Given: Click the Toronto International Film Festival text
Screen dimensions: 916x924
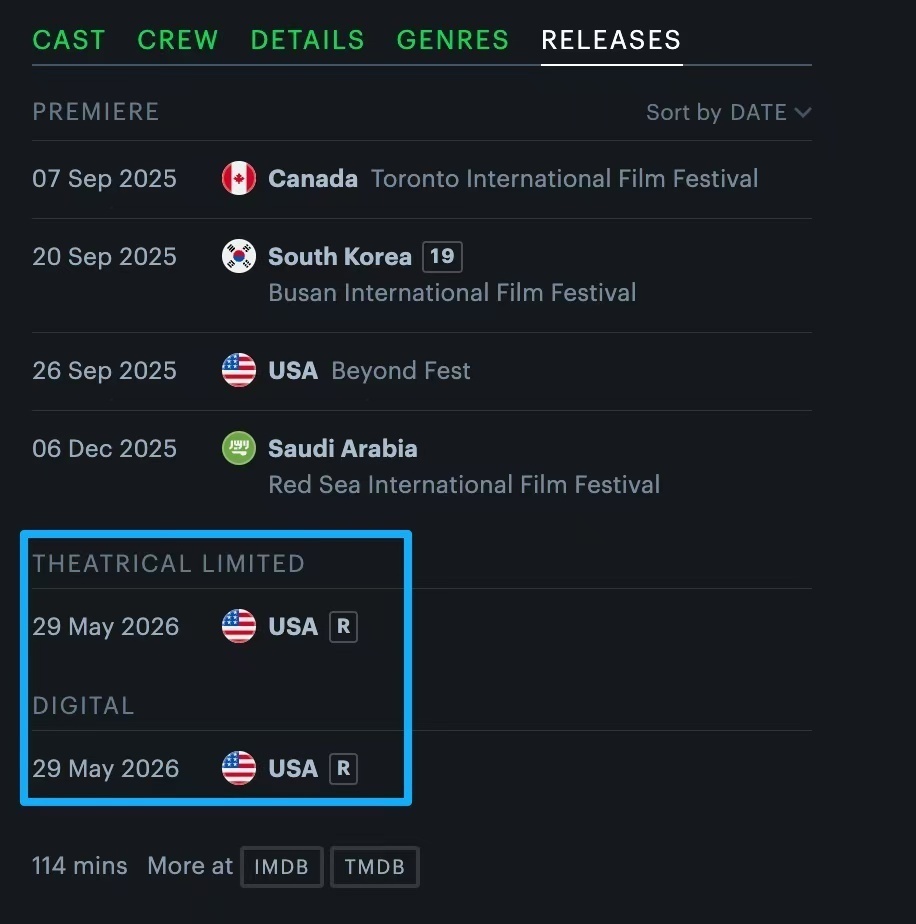Looking at the screenshot, I should (x=564, y=179).
